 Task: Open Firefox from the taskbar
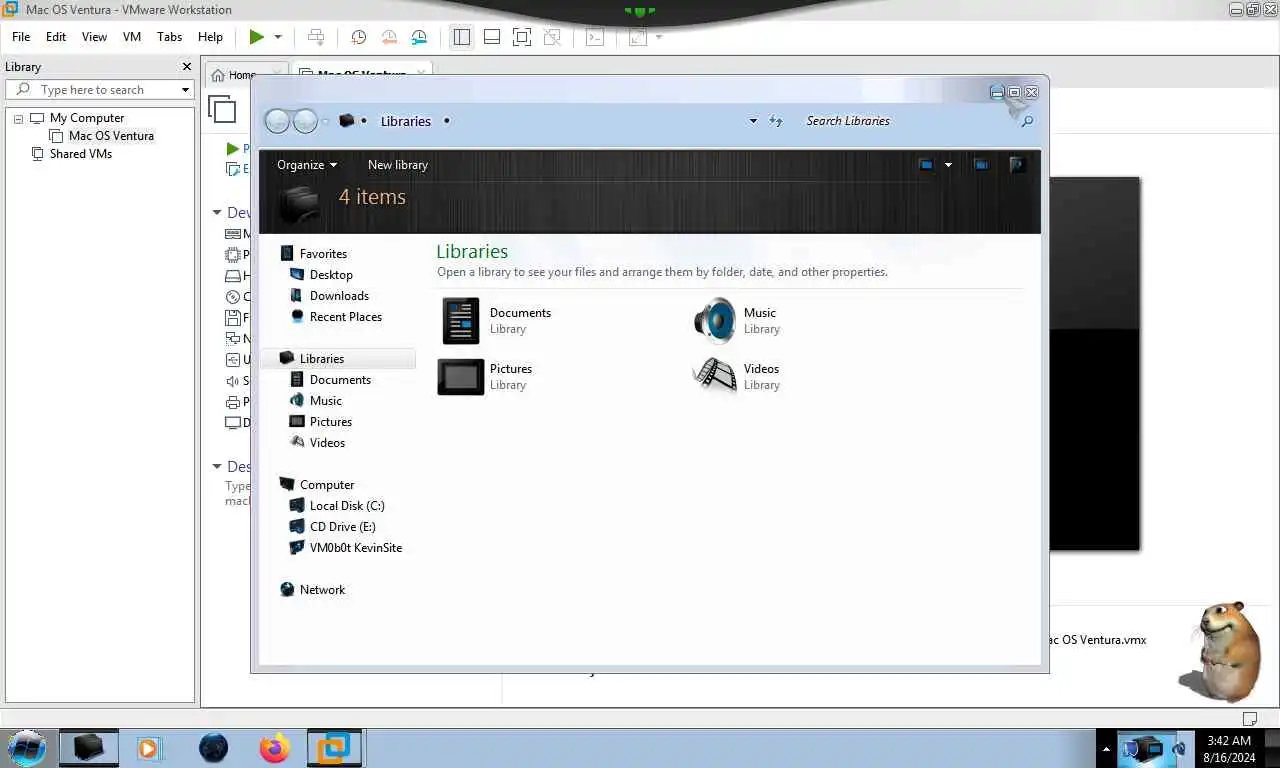pyautogui.click(x=274, y=748)
